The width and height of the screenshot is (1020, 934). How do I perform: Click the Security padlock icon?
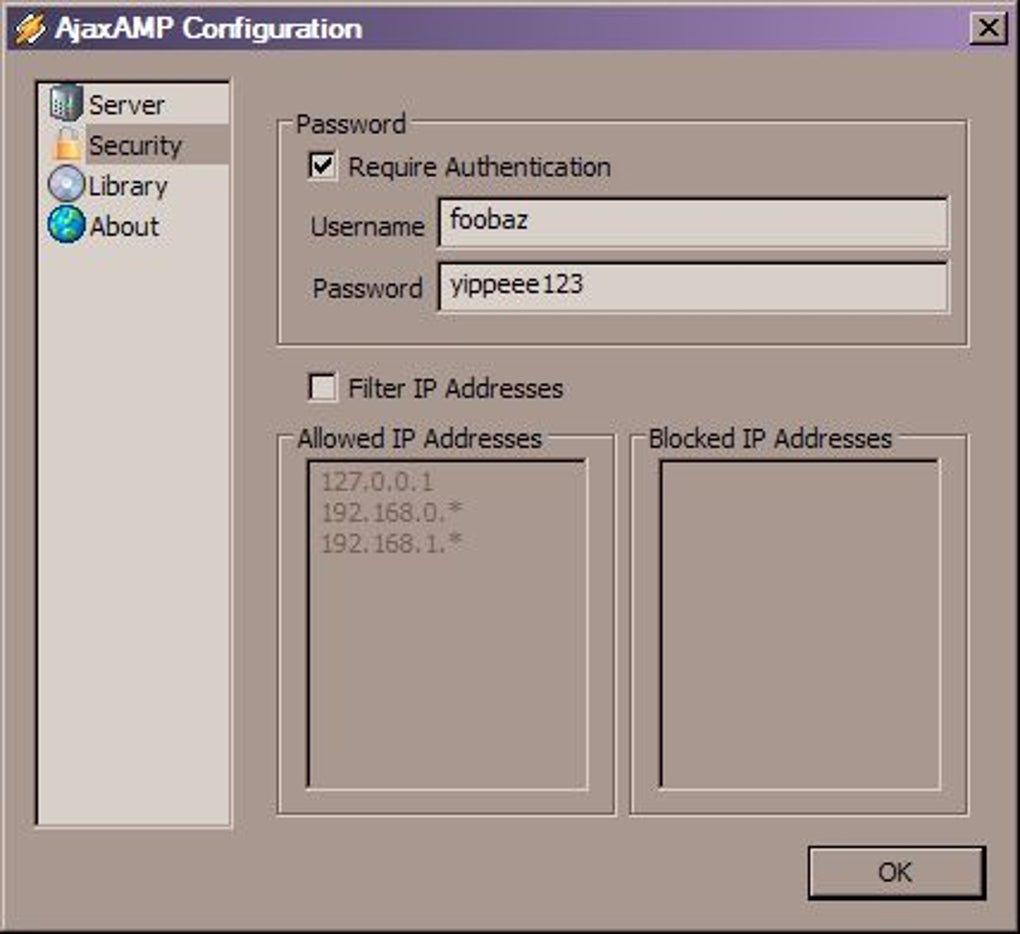tap(67, 144)
